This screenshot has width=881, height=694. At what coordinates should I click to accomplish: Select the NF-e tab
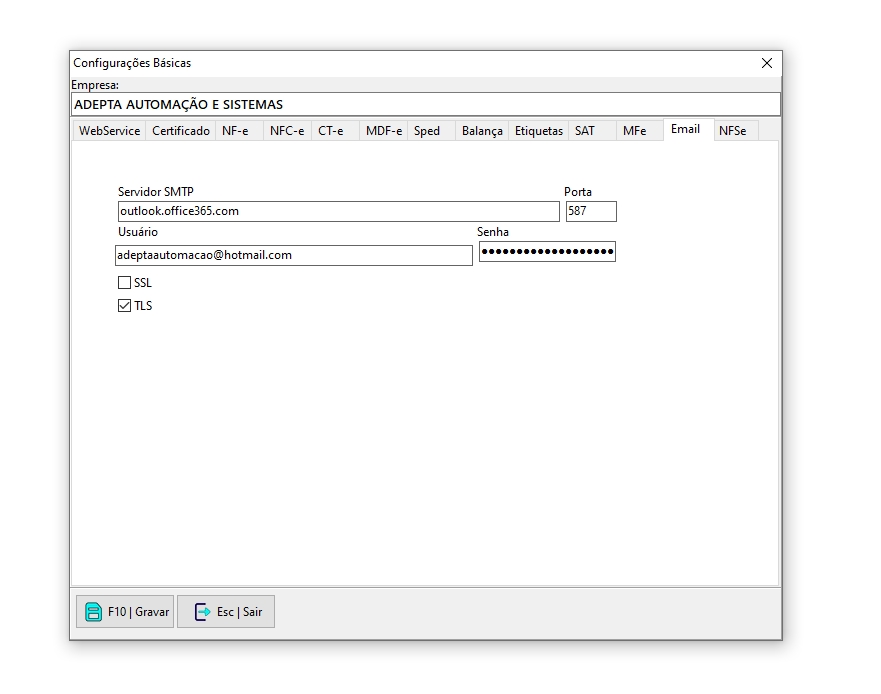coord(236,131)
